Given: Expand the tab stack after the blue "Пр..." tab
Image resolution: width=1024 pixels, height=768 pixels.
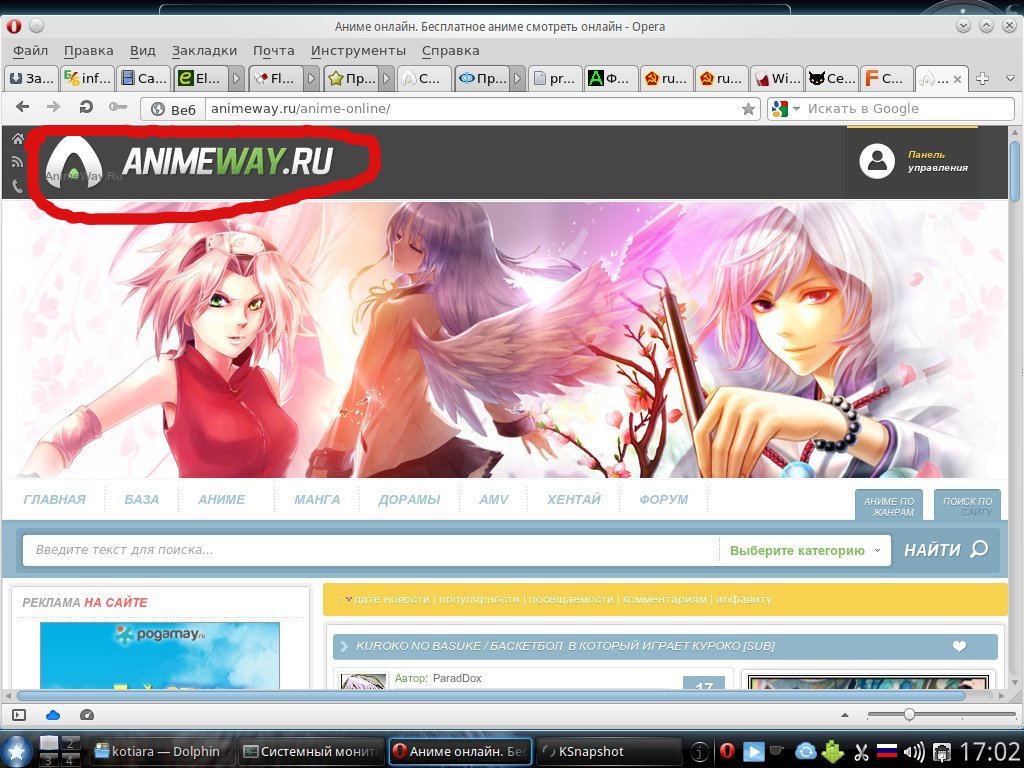Looking at the screenshot, I should coord(518,78).
